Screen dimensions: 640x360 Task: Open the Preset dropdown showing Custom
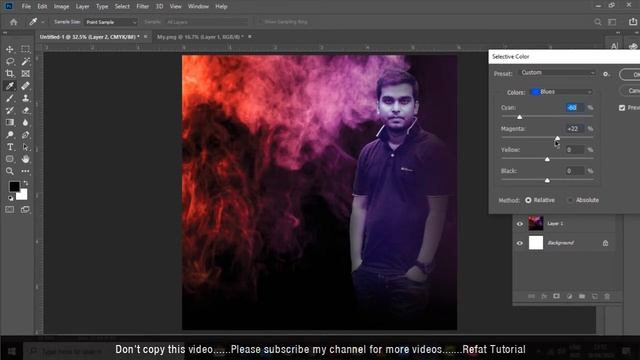pyautogui.click(x=558, y=73)
